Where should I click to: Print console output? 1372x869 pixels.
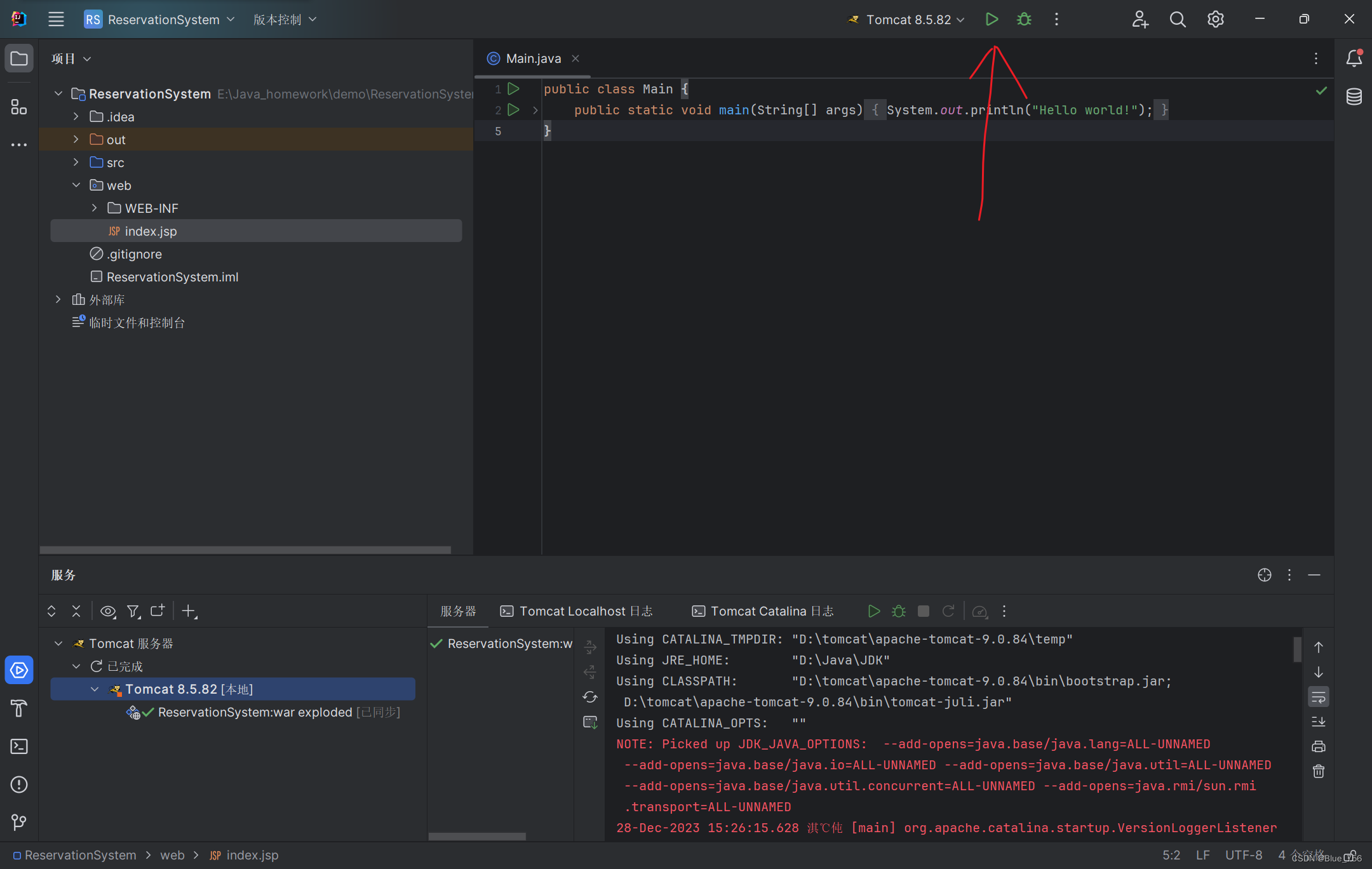tap(1319, 746)
